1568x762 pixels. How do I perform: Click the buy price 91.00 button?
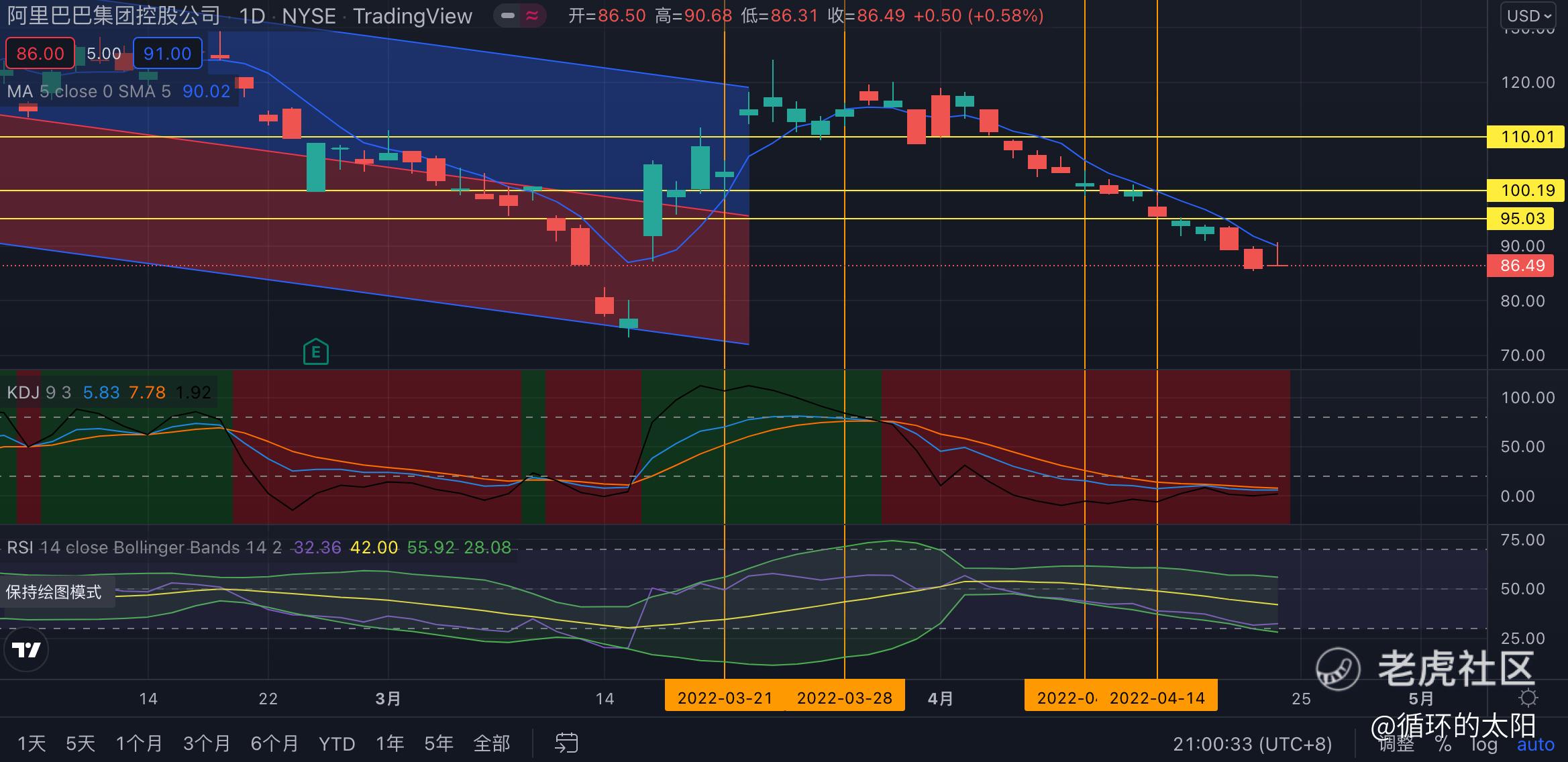[168, 54]
